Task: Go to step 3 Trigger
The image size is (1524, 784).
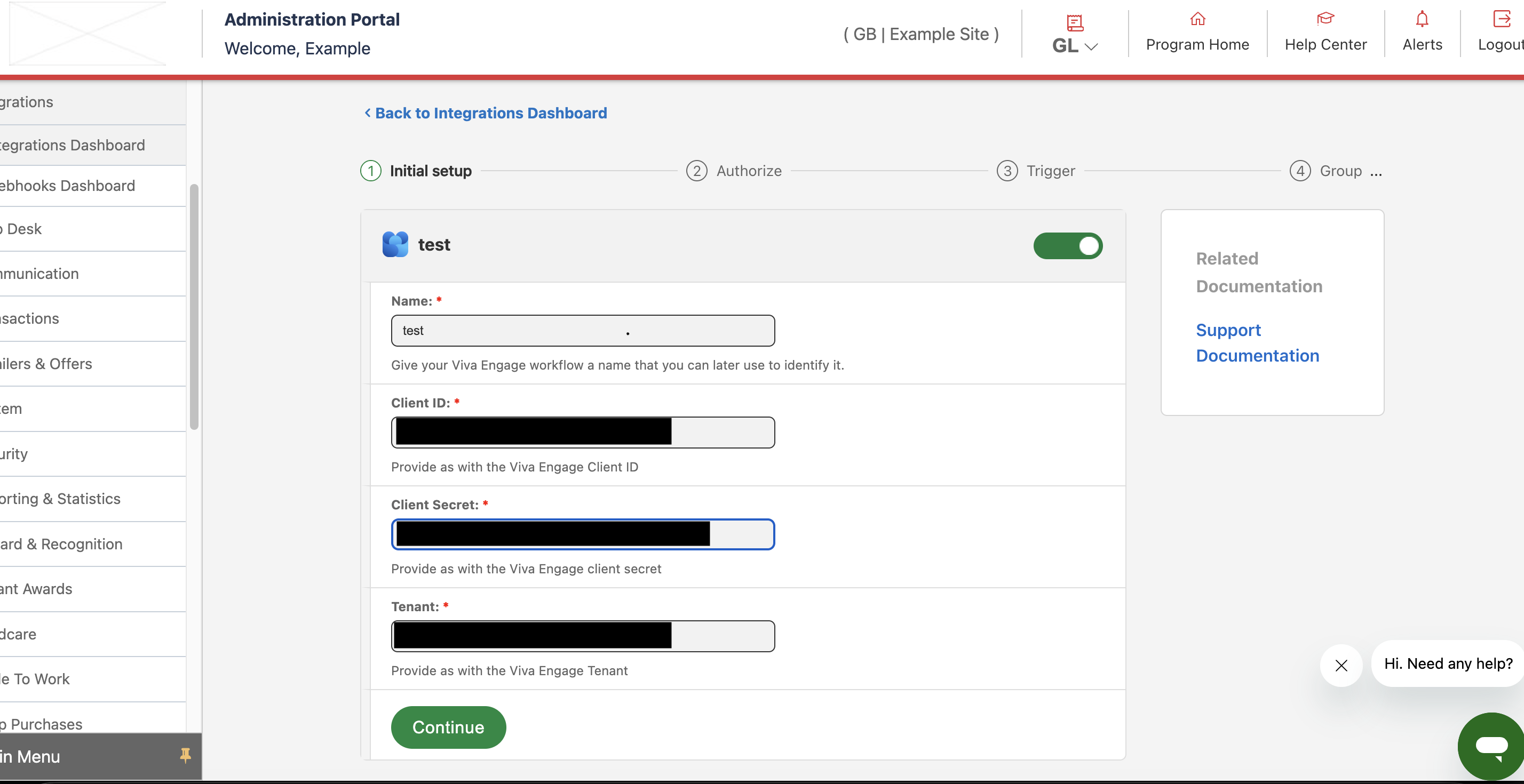Action: pyautogui.click(x=1035, y=171)
